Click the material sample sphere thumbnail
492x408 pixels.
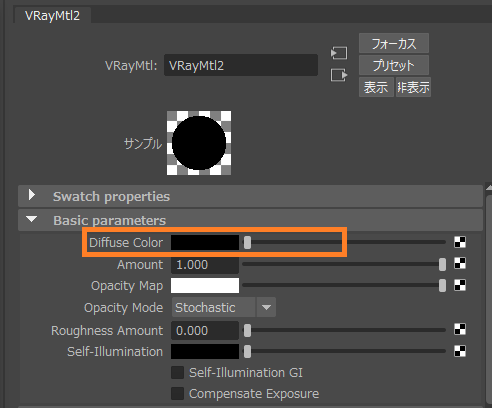coord(199,143)
